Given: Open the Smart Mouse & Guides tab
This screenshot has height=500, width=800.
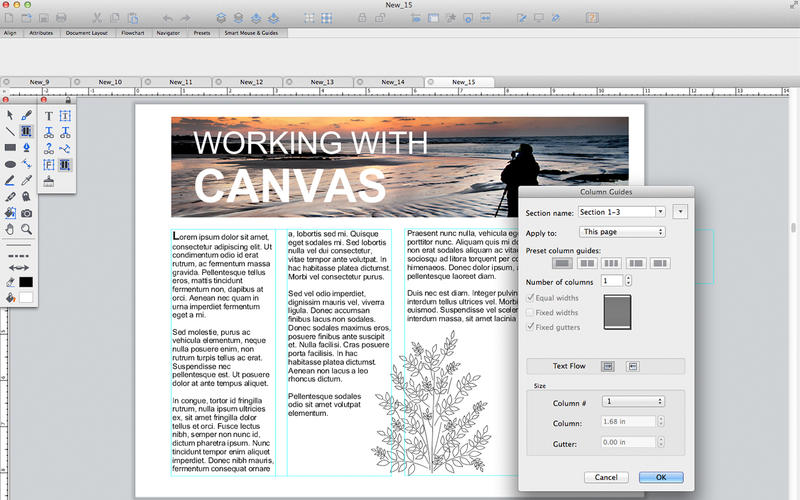Looking at the screenshot, I should pyautogui.click(x=252, y=33).
